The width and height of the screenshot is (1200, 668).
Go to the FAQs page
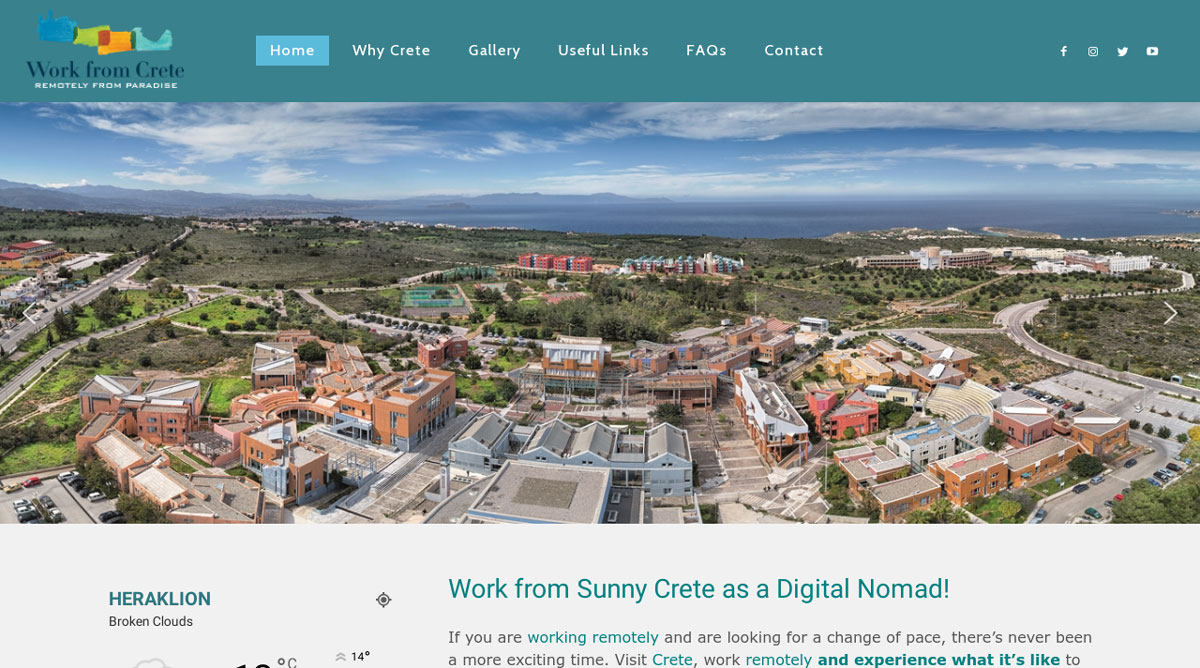(x=706, y=51)
